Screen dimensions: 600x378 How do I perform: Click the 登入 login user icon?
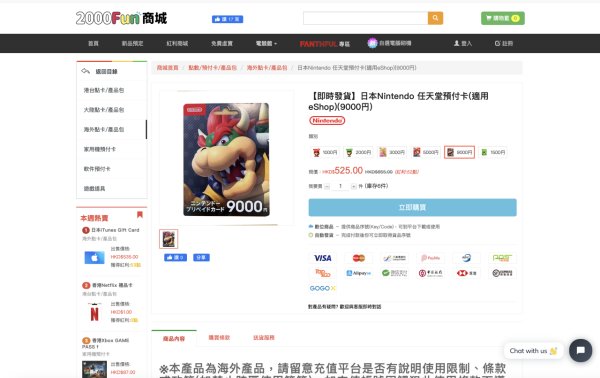pos(463,44)
